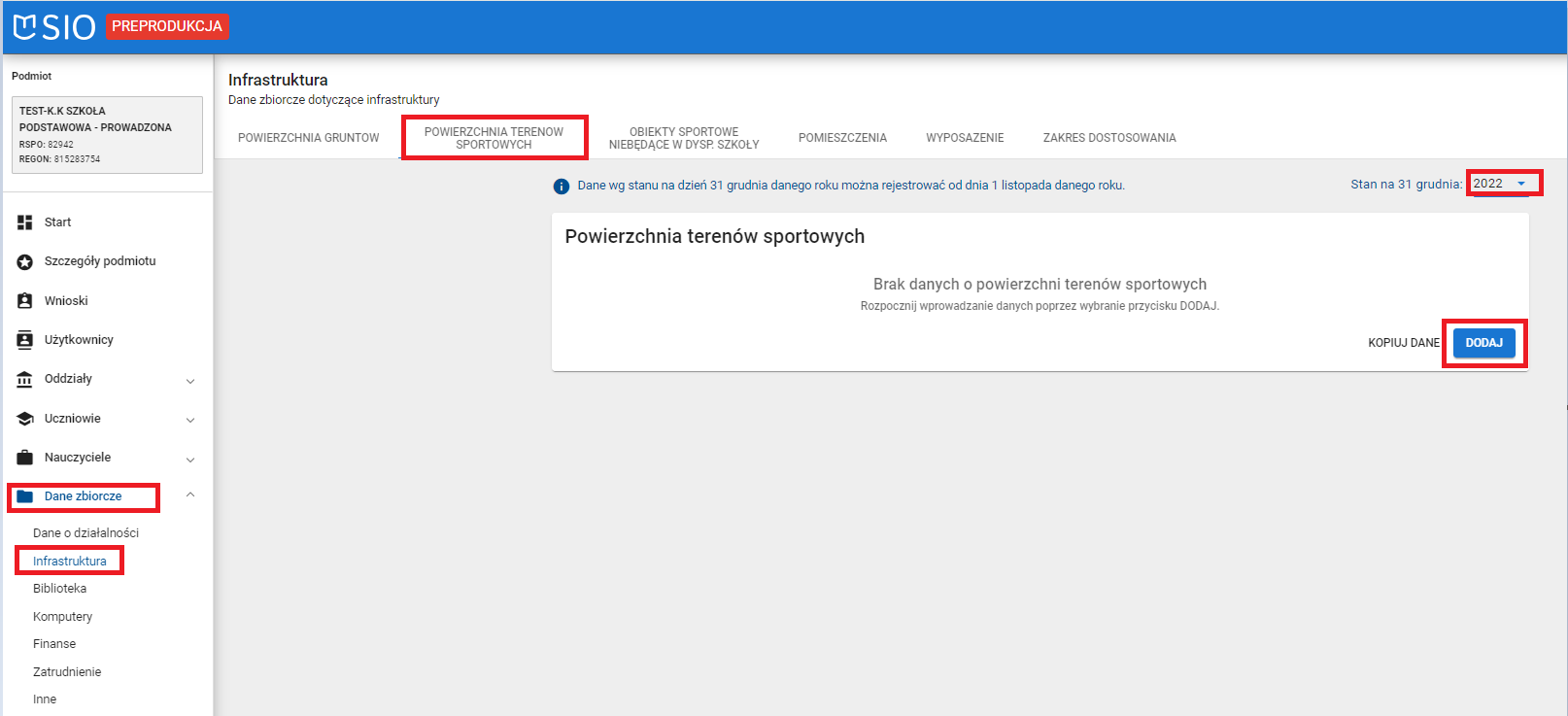Image resolution: width=1568 pixels, height=716 pixels.
Task: Click the Wnioski clipboard icon
Action: 25,301
